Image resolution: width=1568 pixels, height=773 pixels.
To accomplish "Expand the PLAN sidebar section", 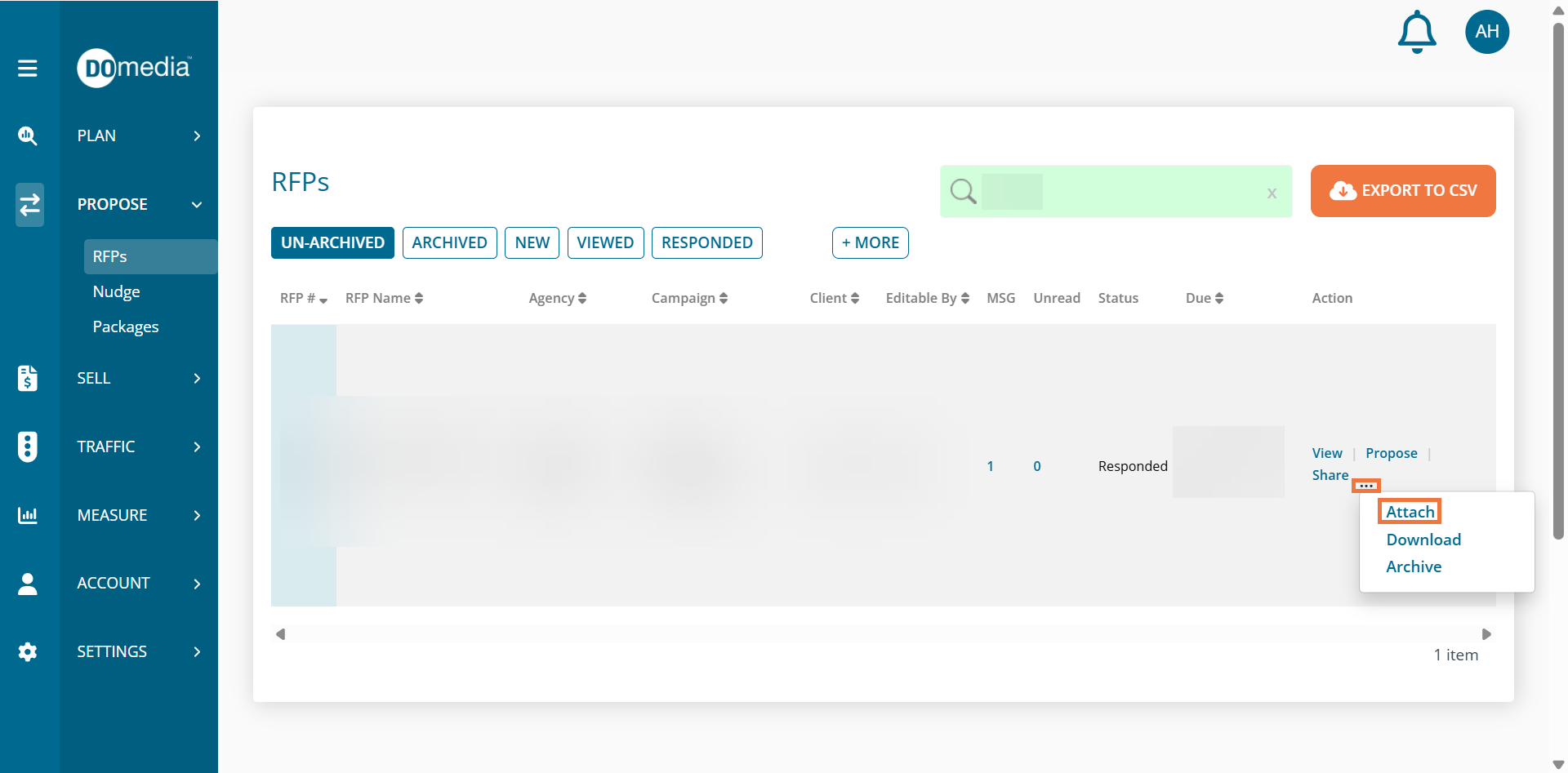I will point(137,135).
